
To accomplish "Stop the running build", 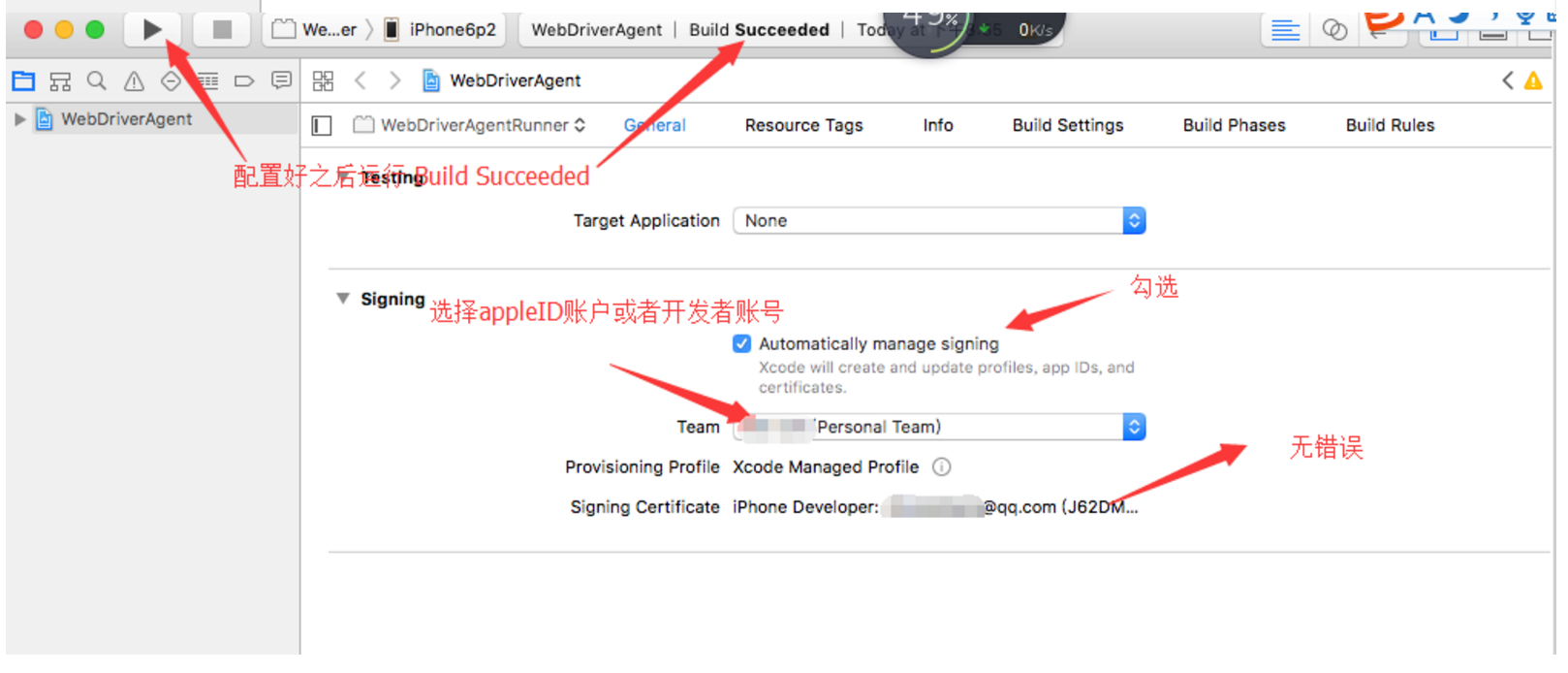I will (x=222, y=30).
